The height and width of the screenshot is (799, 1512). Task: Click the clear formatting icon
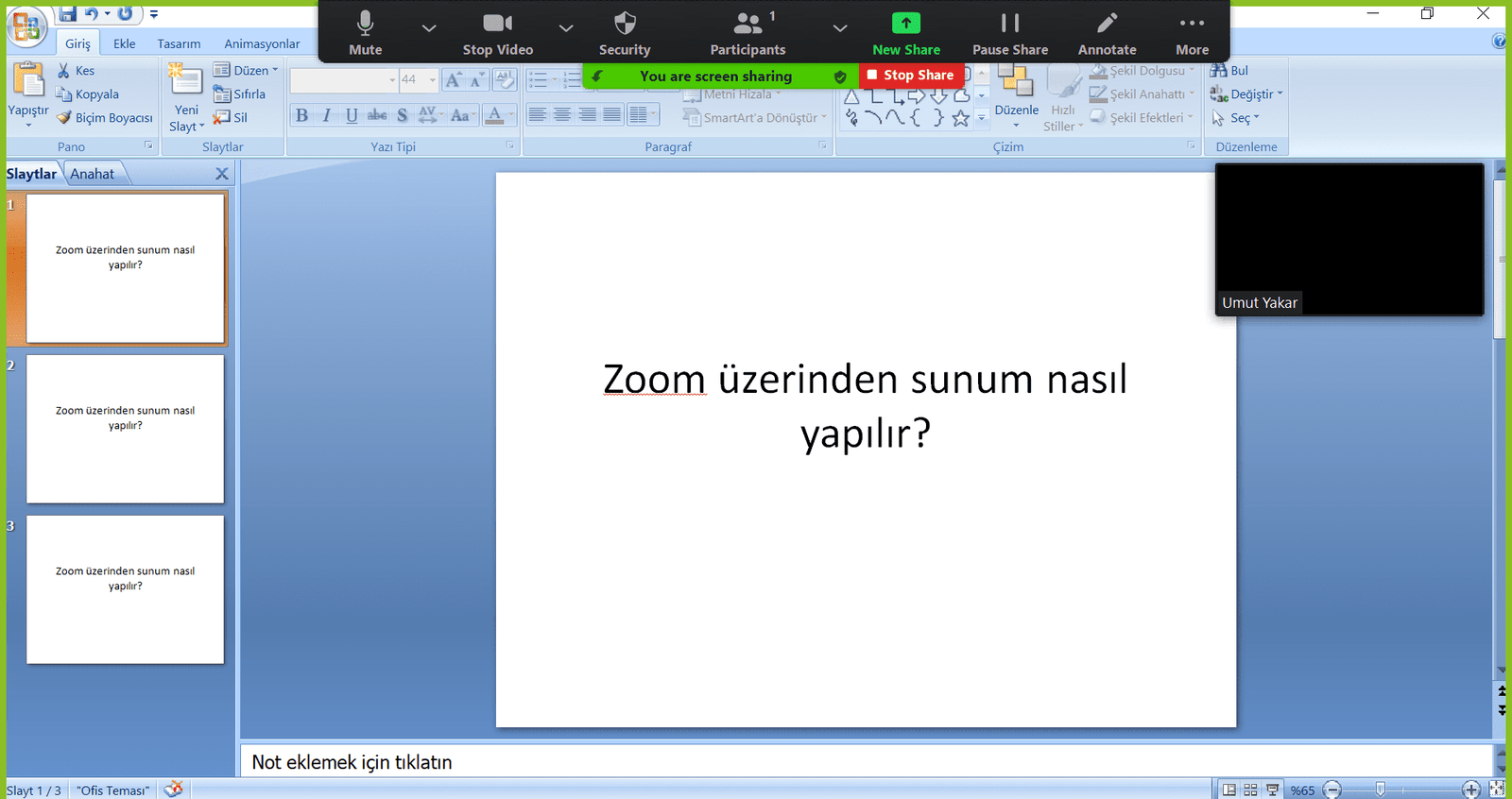click(x=505, y=80)
